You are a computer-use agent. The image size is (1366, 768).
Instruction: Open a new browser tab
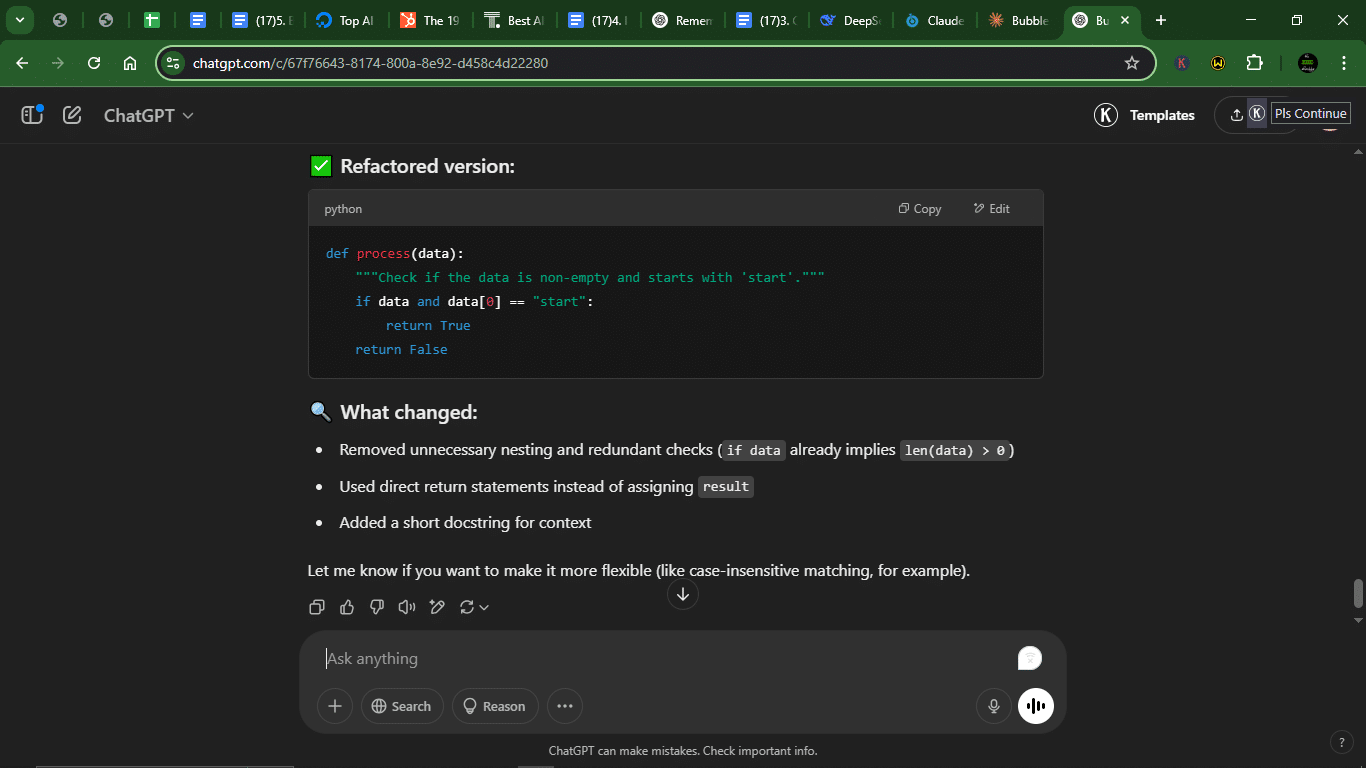pyautogui.click(x=1161, y=20)
